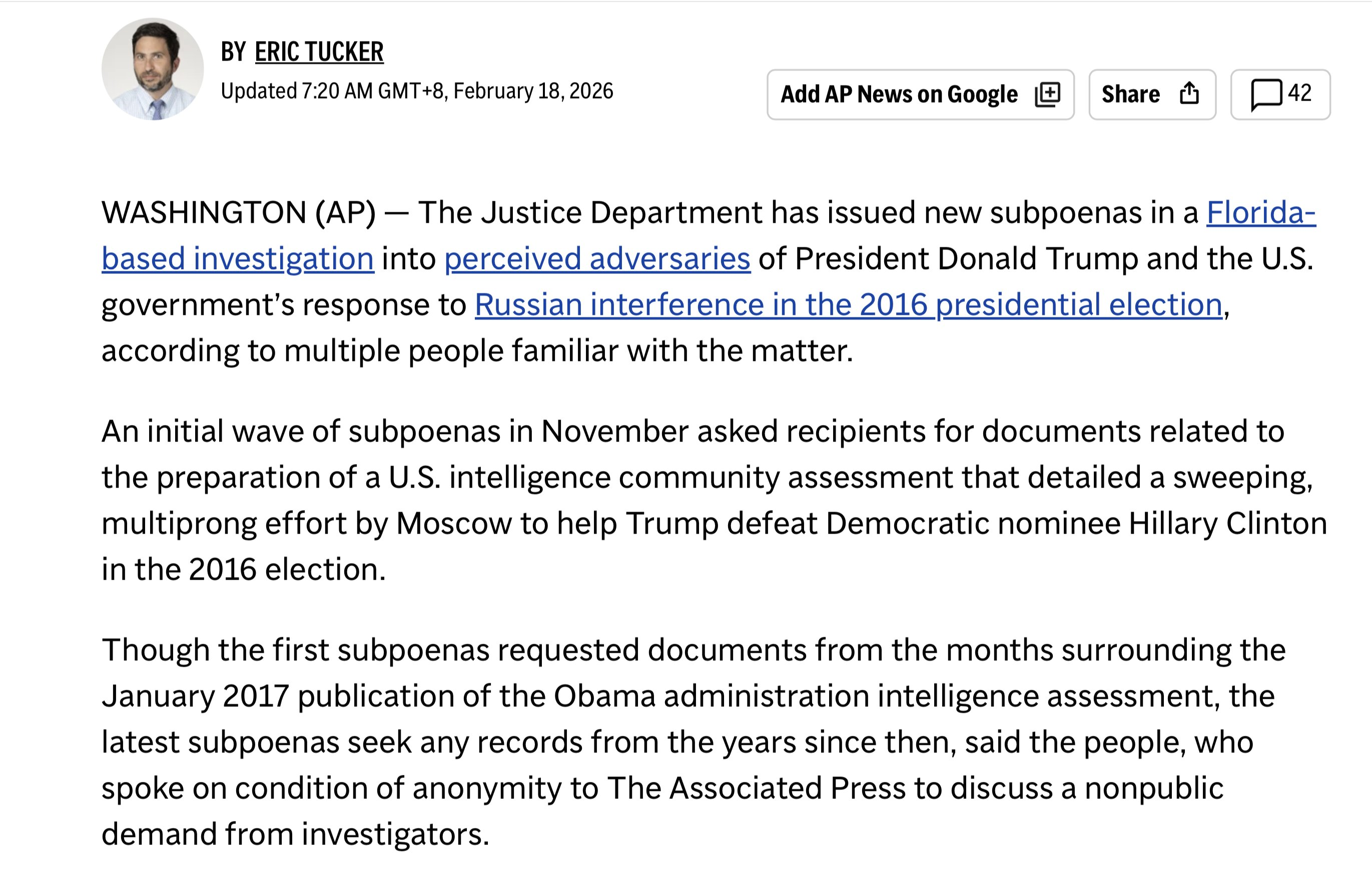Click the share upload arrow icon

point(1189,94)
